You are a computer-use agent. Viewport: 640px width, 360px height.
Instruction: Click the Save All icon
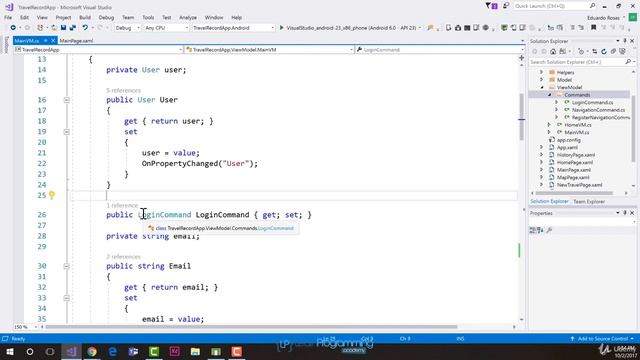coord(73,28)
